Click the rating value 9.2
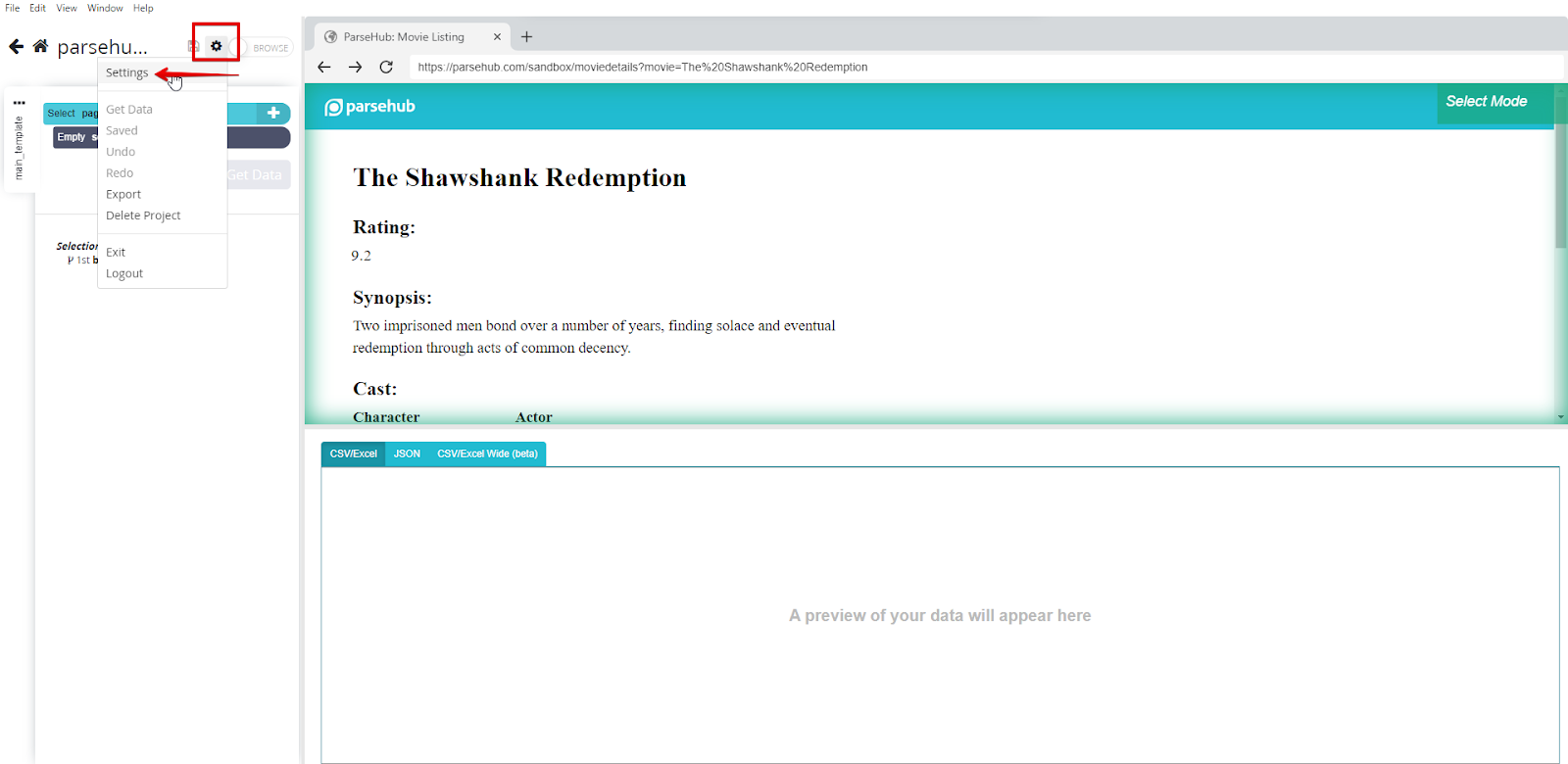Image resolution: width=1568 pixels, height=764 pixels. coord(362,256)
